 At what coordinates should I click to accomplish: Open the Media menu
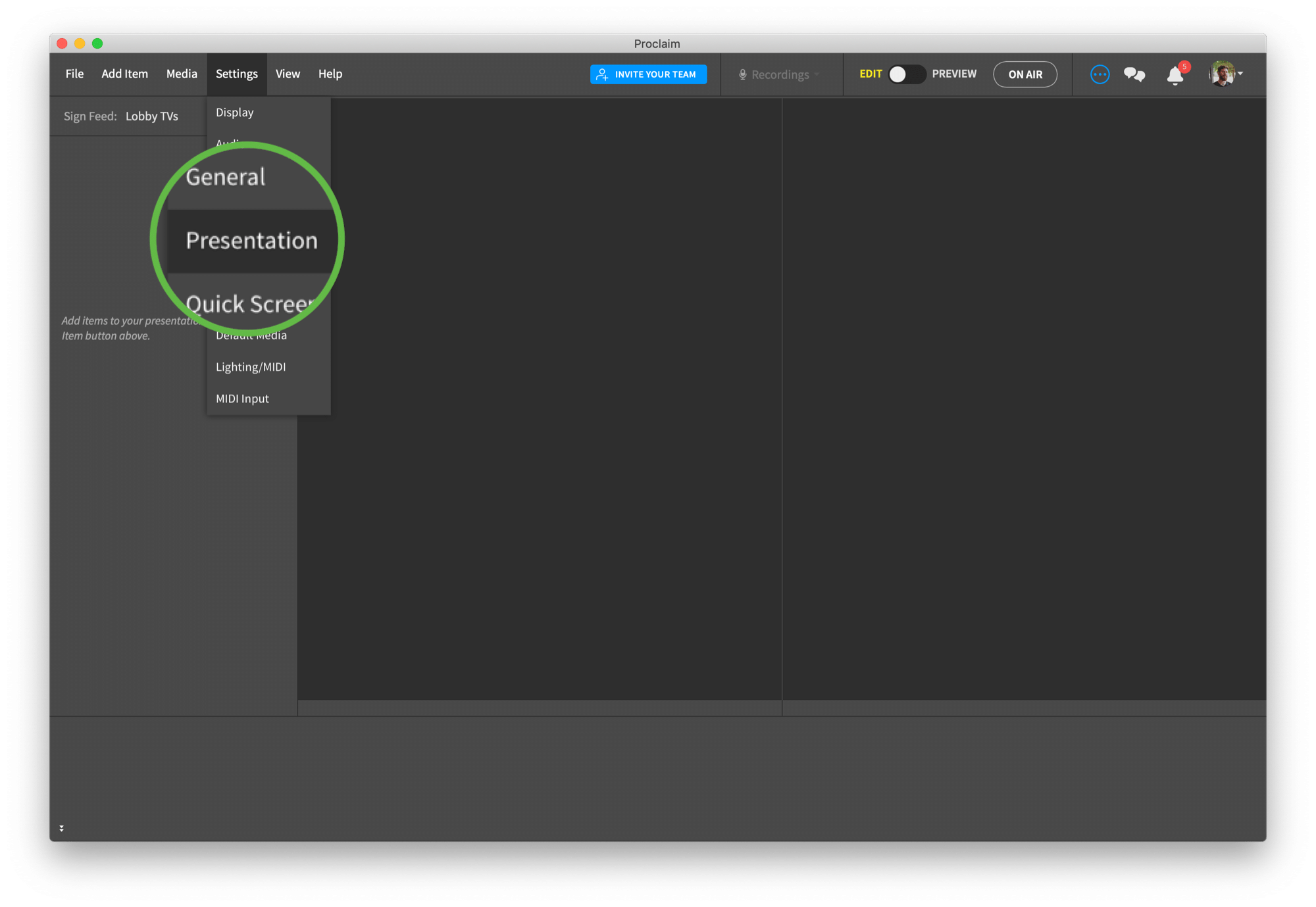182,74
